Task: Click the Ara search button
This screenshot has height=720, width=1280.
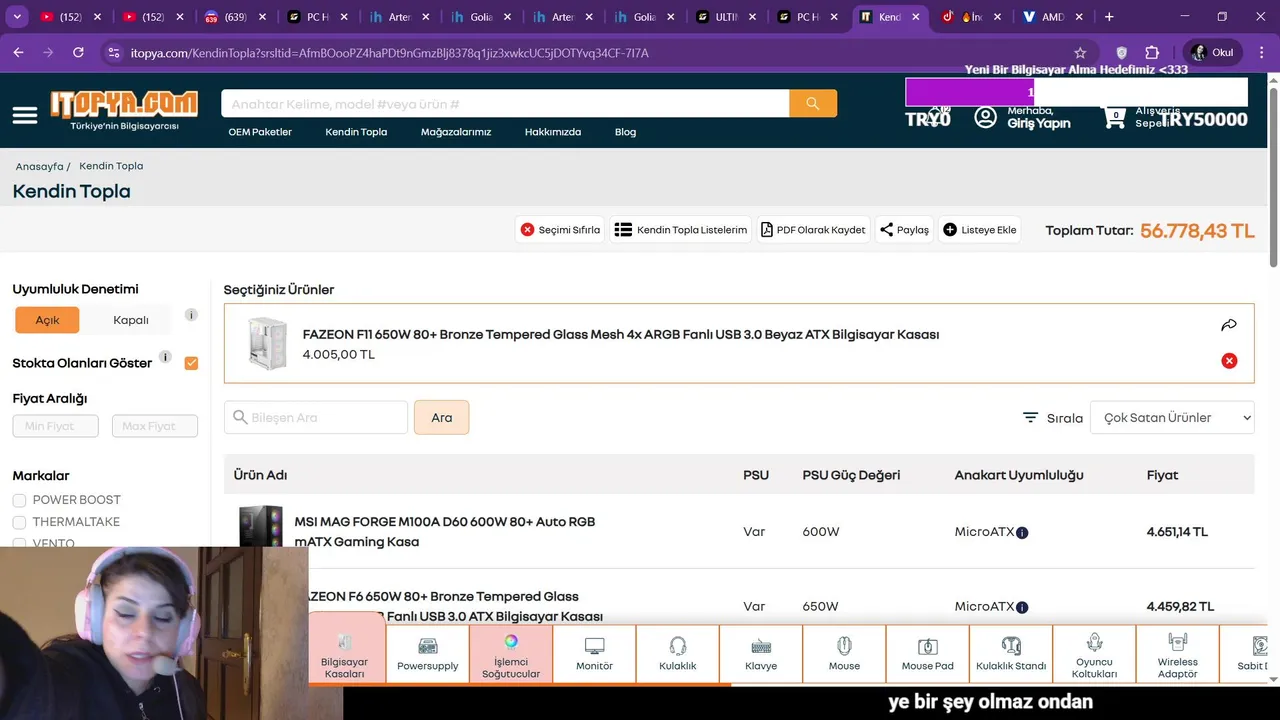Action: pos(441,417)
